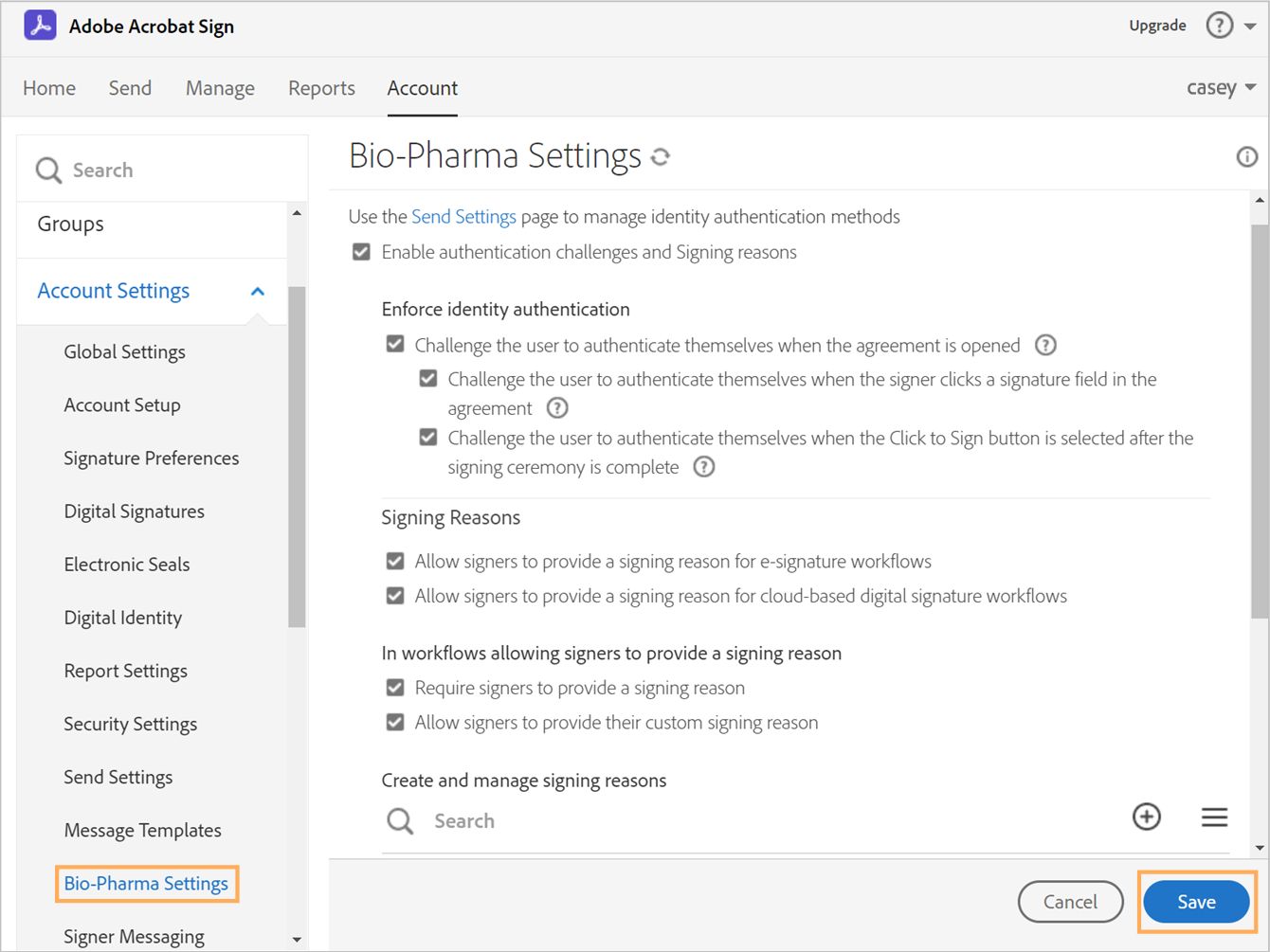Viewport: 1270px width, 952px height.
Task: Save the Bio-Pharma settings
Action: (1196, 902)
